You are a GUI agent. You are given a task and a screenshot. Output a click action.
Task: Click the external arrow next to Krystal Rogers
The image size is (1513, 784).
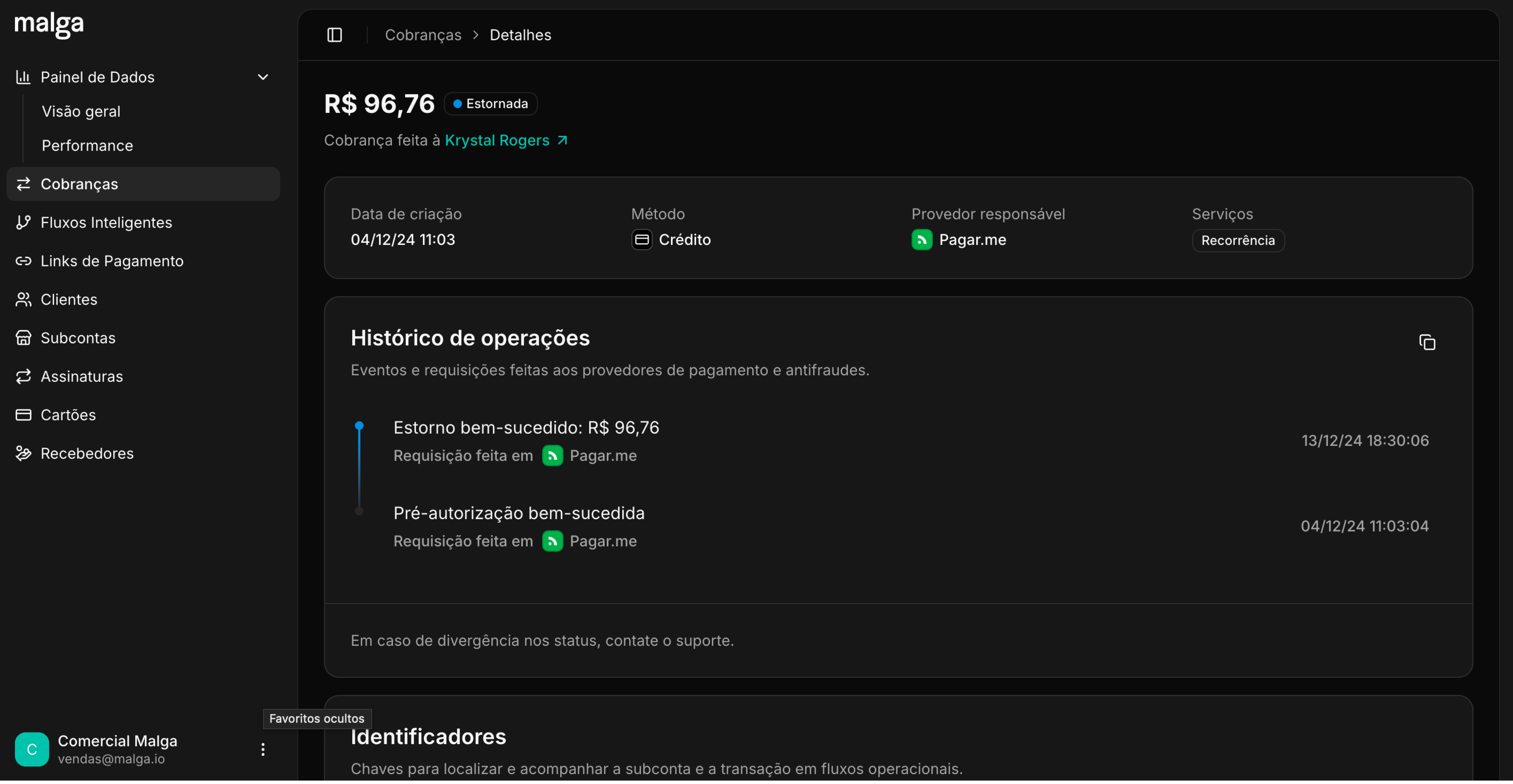pos(562,140)
